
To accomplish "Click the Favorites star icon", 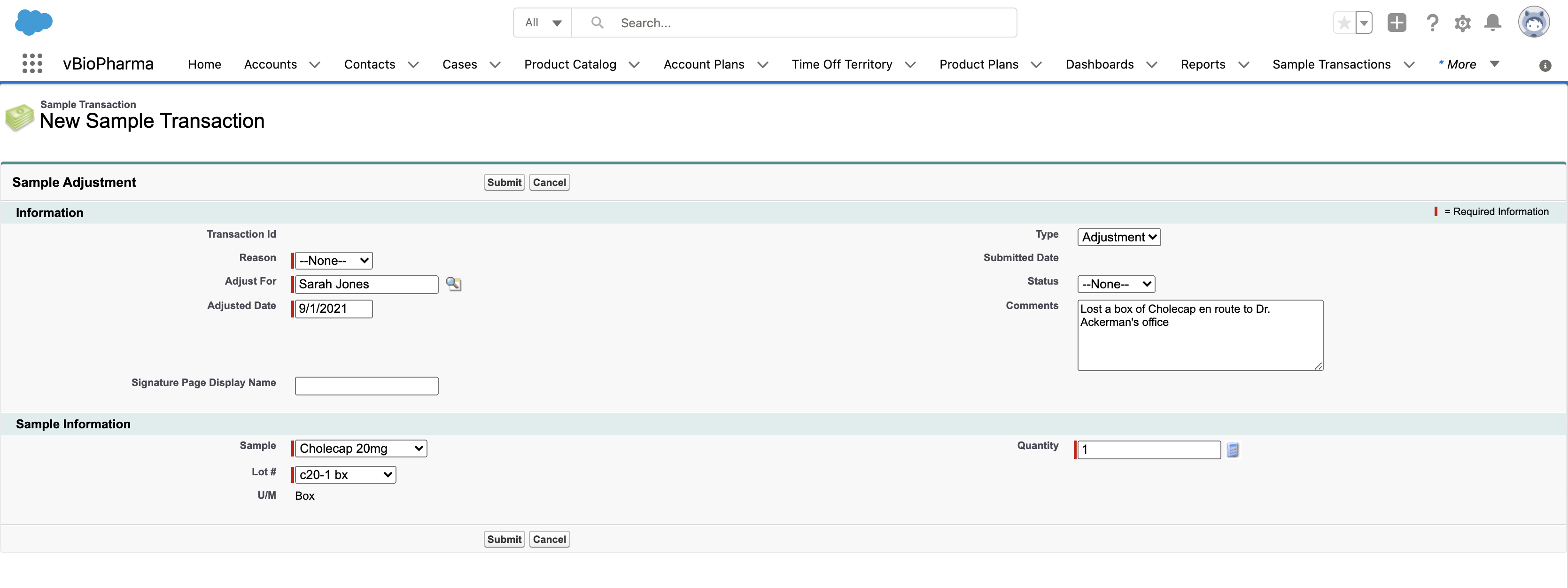I will [x=1344, y=23].
